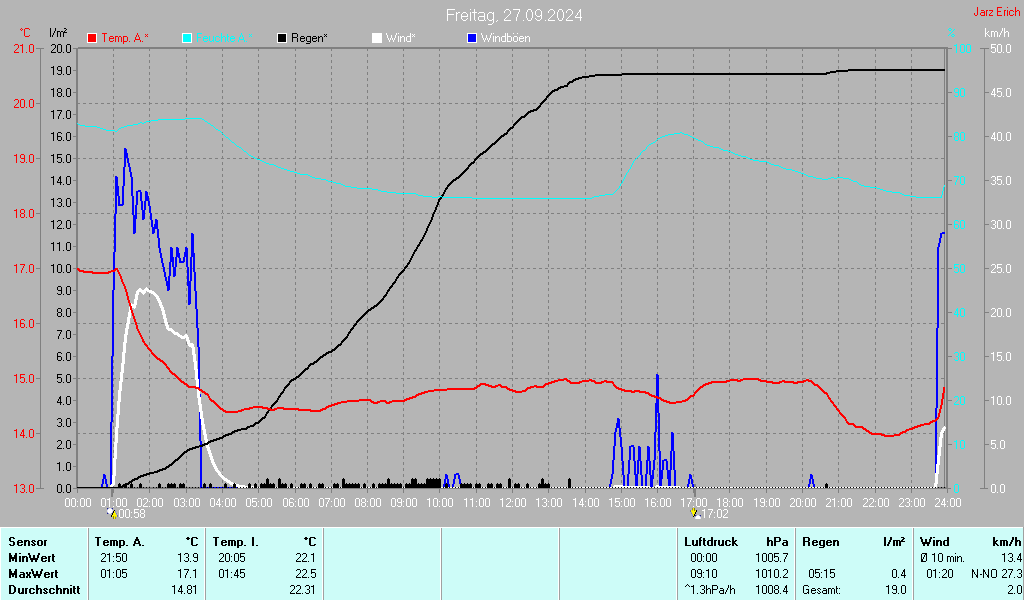Click the indoor average value 22.31
Screen dimensions: 1024x600
point(302,590)
